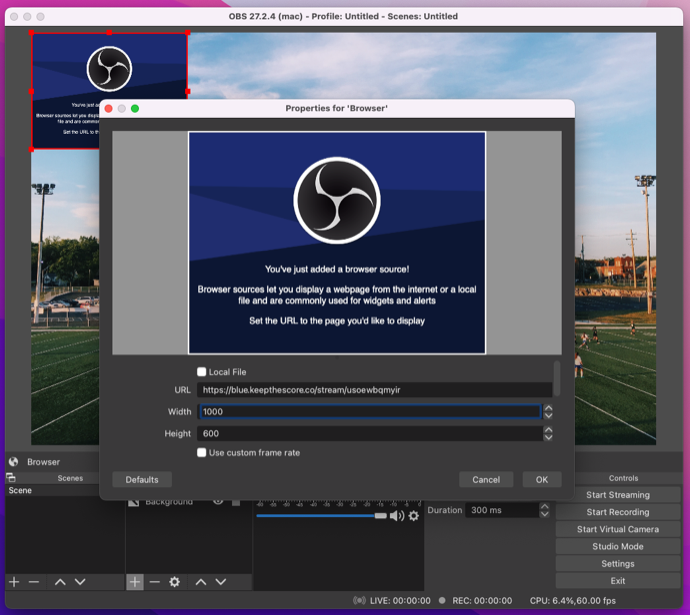Click the Duration 300 ms field
690x615 pixels.
(502, 510)
